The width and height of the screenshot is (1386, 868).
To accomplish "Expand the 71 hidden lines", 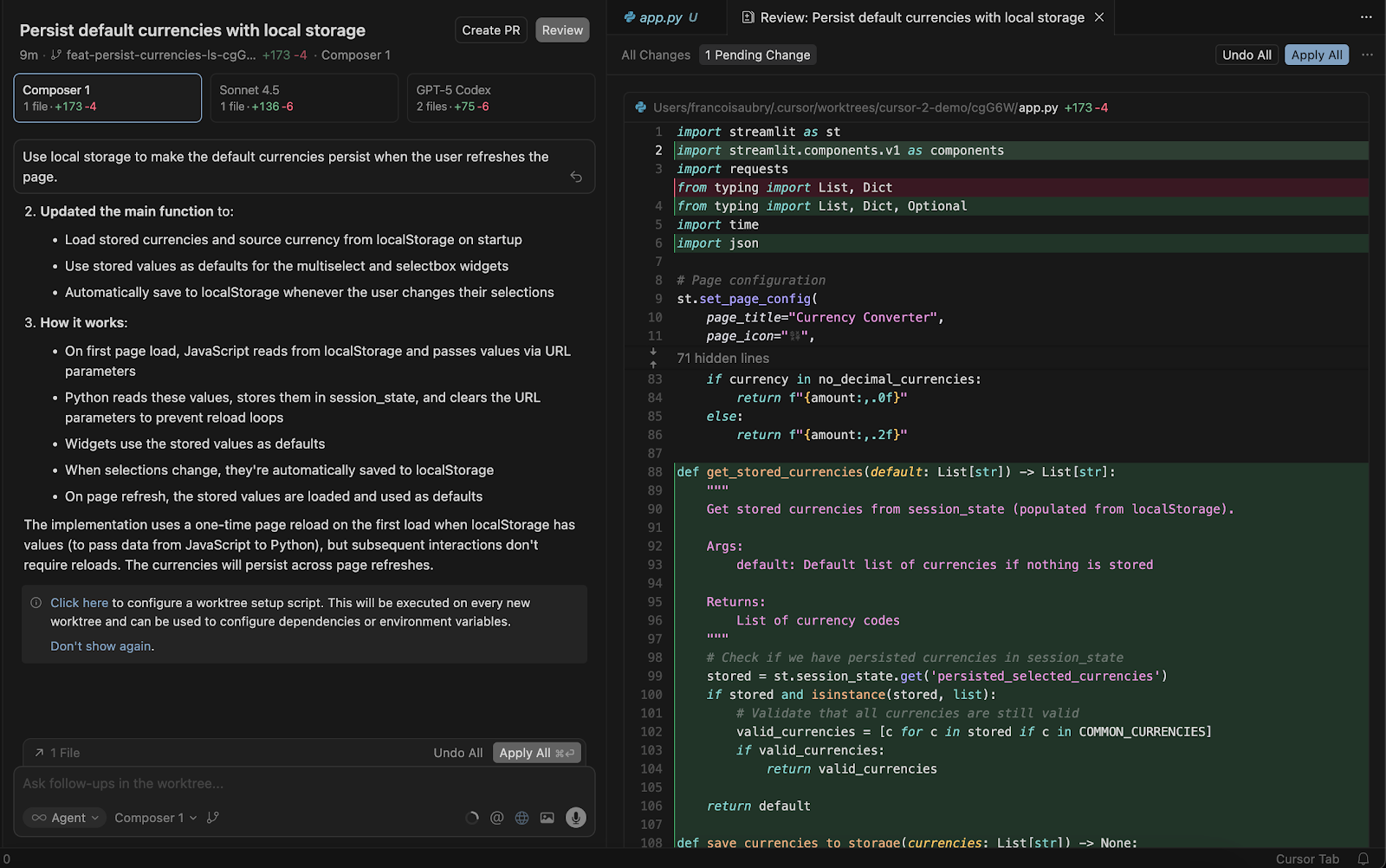I will 722,358.
